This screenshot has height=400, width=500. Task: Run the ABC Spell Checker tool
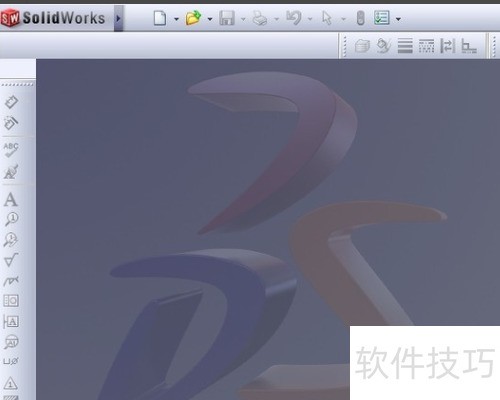[11, 150]
